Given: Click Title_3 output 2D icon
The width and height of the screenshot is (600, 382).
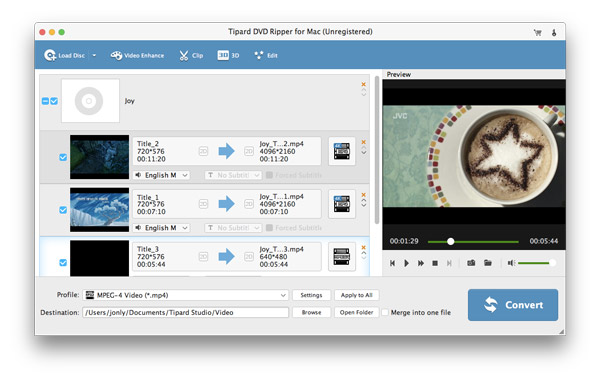Looking at the screenshot, I should [249, 256].
